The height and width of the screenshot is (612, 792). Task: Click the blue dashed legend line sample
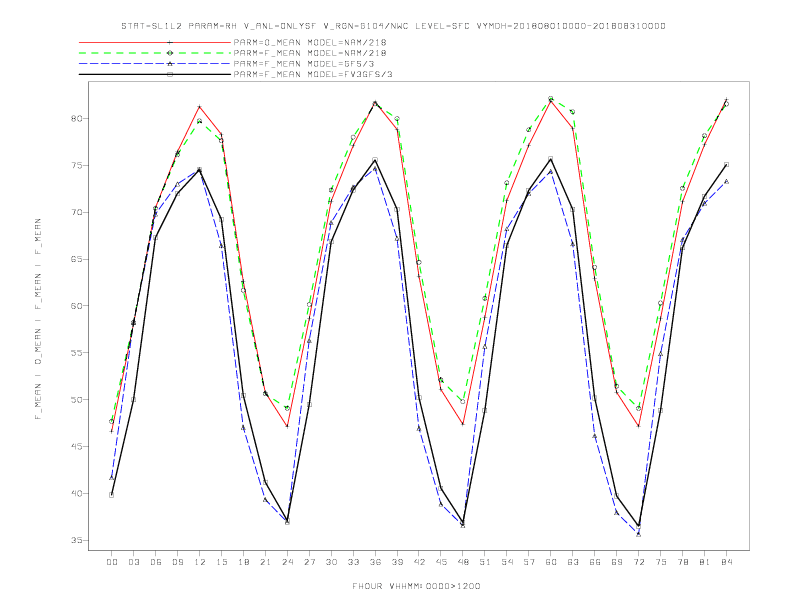point(155,64)
